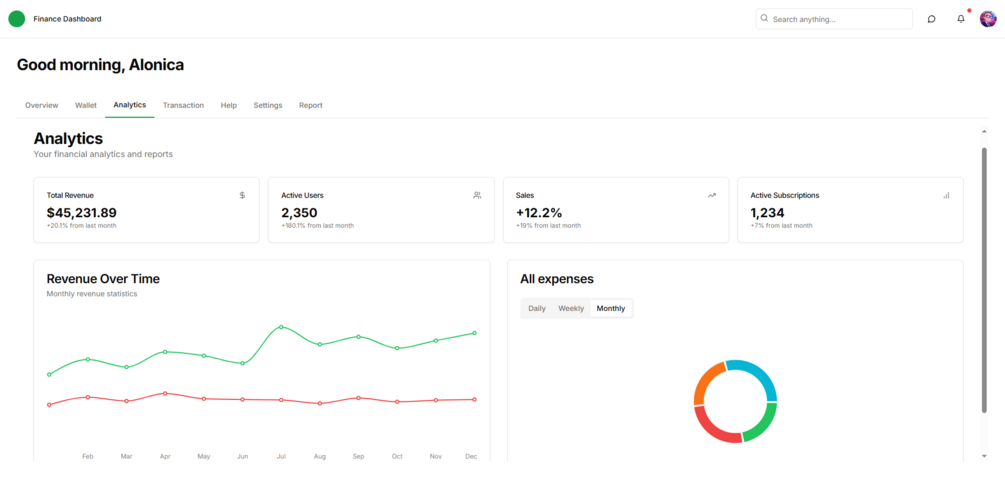Open the Transaction tab
This screenshot has height=502, width=1005.
183,105
